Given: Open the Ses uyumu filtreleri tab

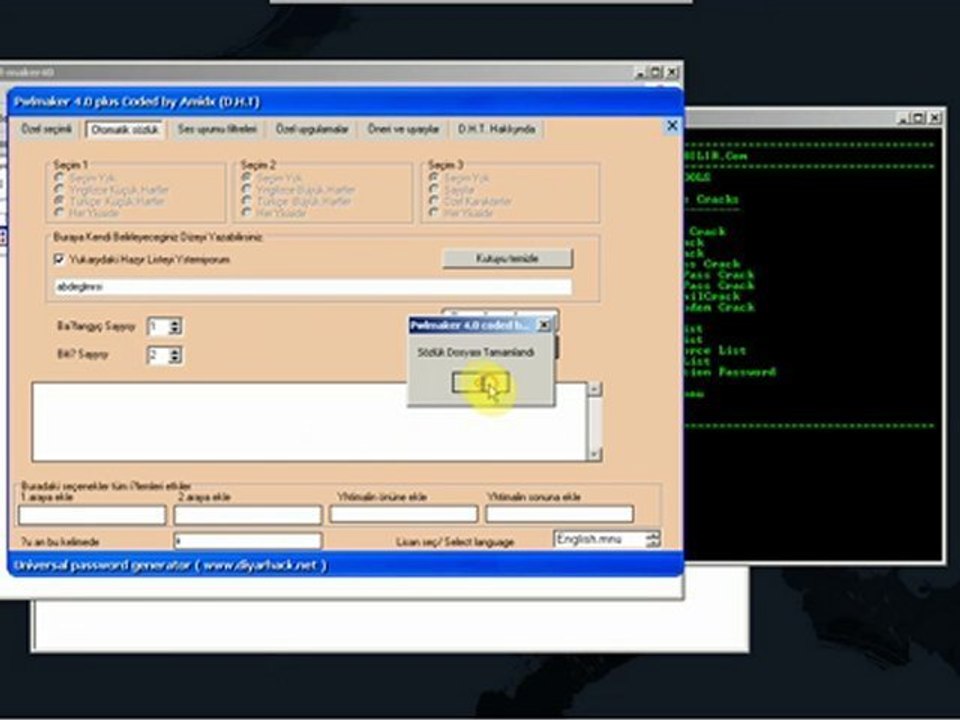Looking at the screenshot, I should point(217,129).
